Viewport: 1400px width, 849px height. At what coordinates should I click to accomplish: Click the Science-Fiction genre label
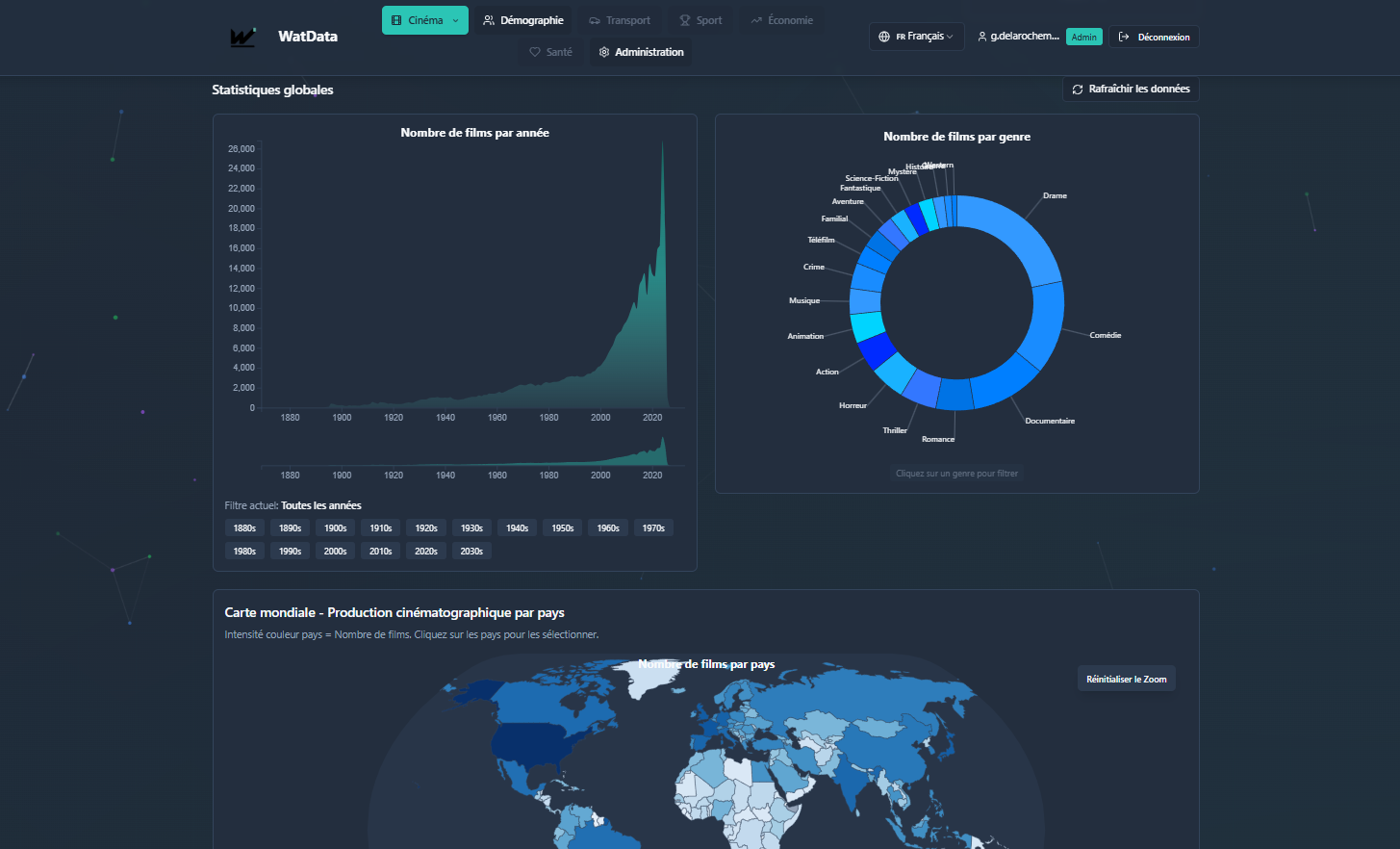click(x=872, y=178)
